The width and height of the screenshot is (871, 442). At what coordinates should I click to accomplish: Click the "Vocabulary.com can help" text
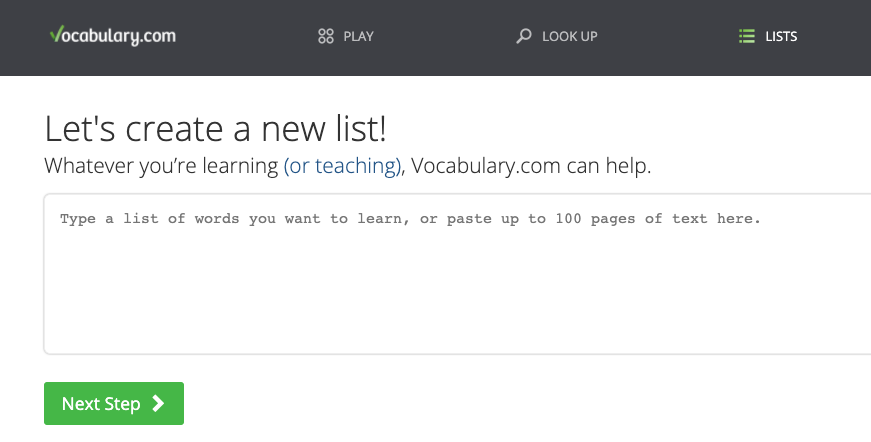click(x=531, y=166)
